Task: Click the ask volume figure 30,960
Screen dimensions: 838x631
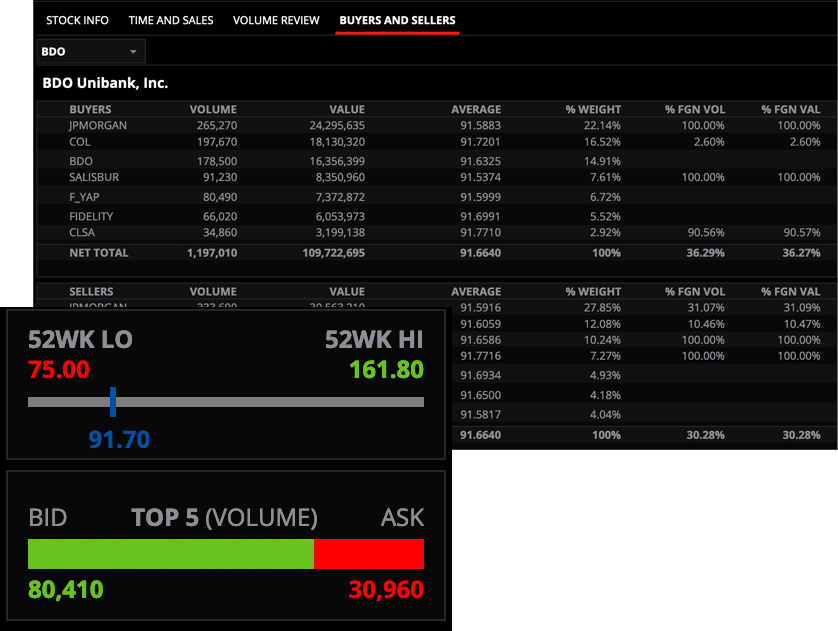Action: click(386, 590)
